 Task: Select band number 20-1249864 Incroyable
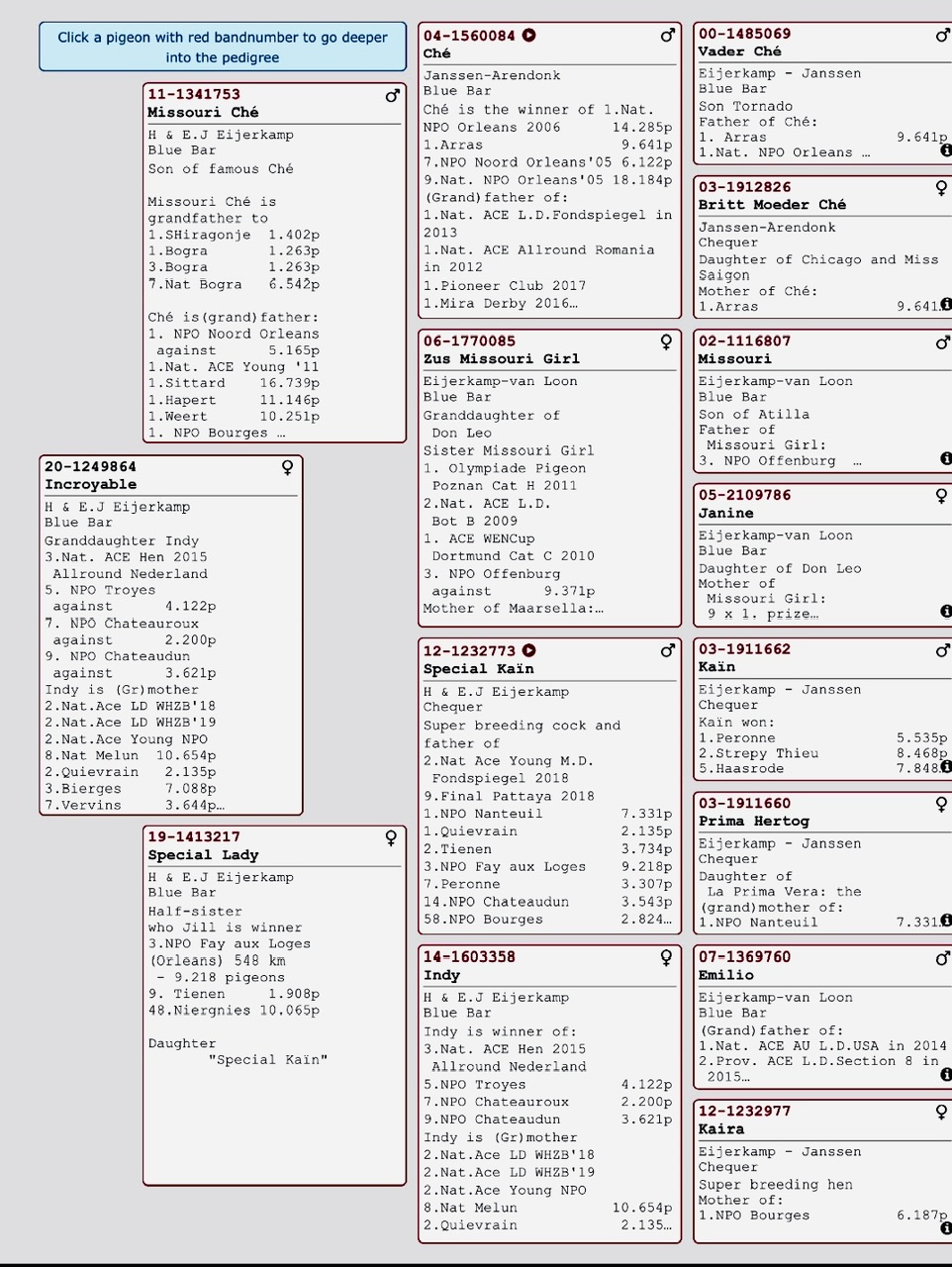[x=90, y=466]
